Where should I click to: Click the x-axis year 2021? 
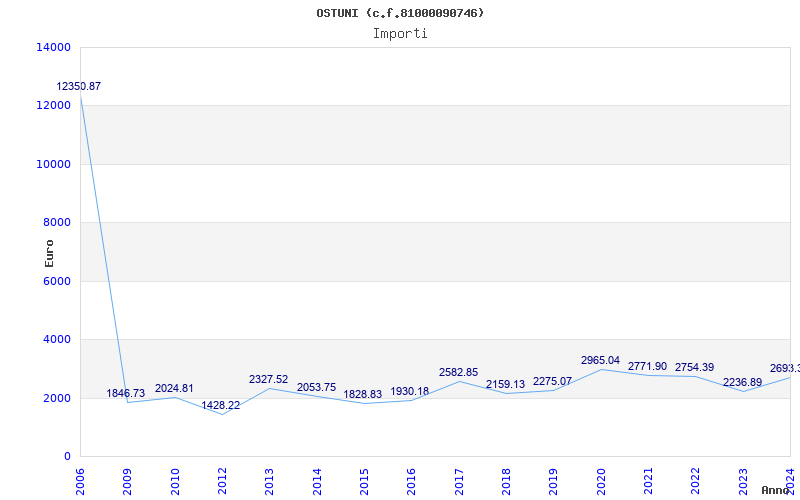648,482
